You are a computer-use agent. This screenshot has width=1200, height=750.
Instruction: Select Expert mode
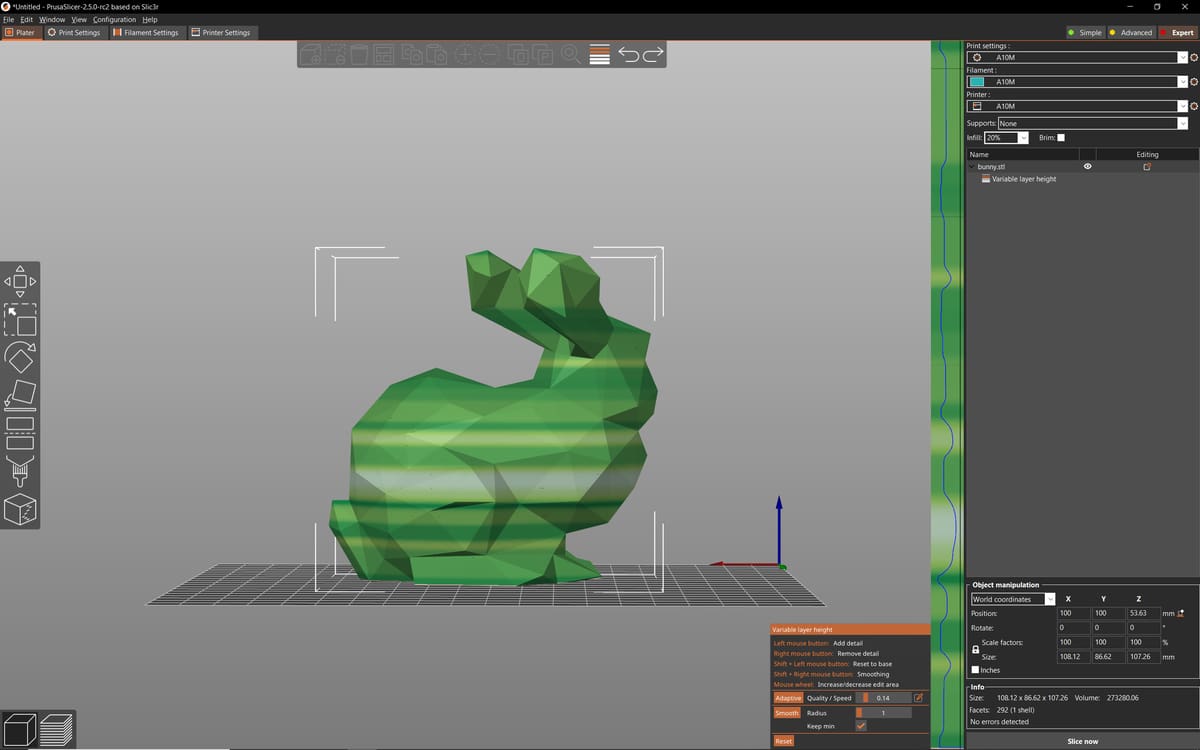pyautogui.click(x=1176, y=32)
